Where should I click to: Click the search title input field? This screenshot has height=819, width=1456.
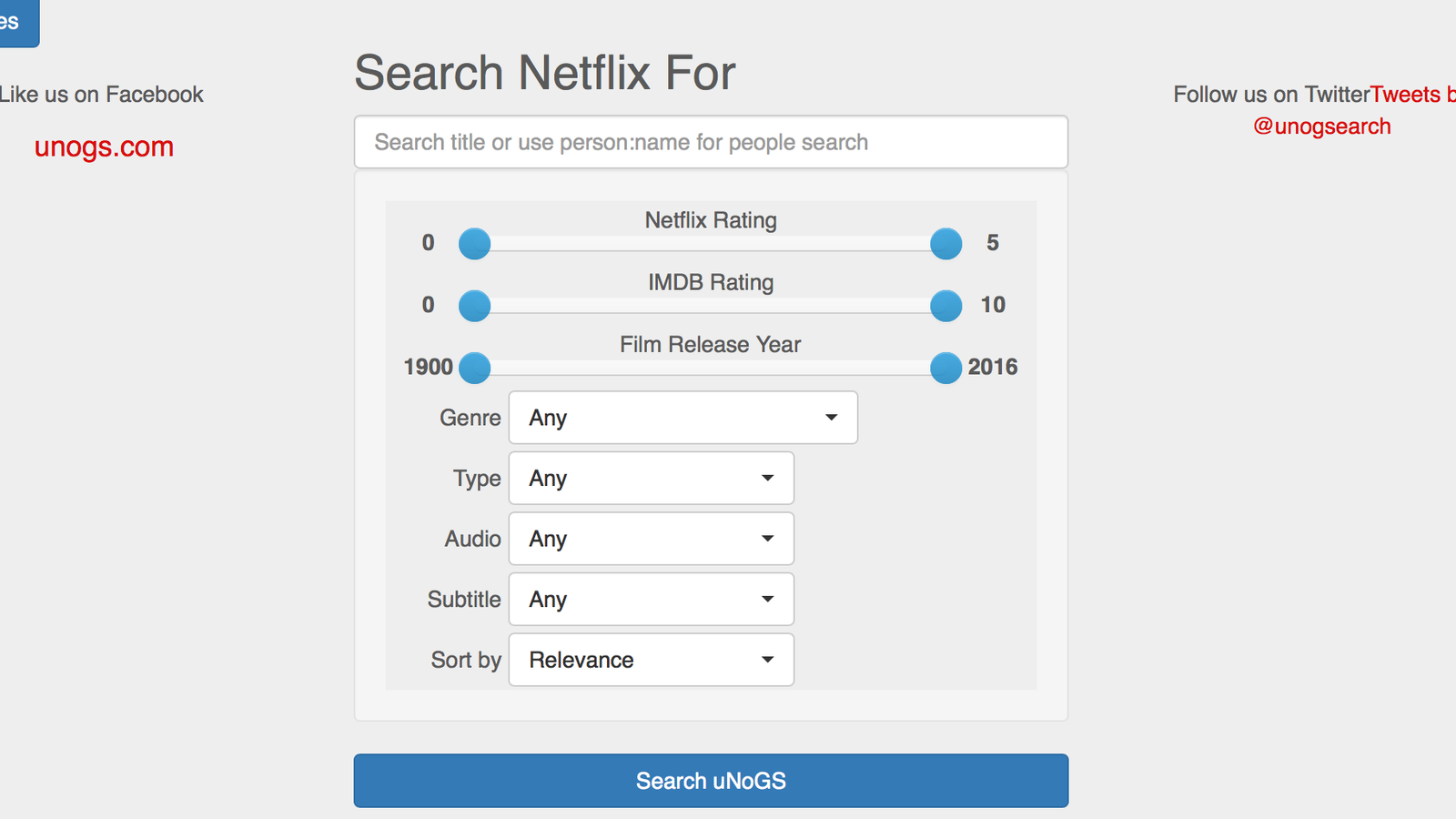click(711, 142)
